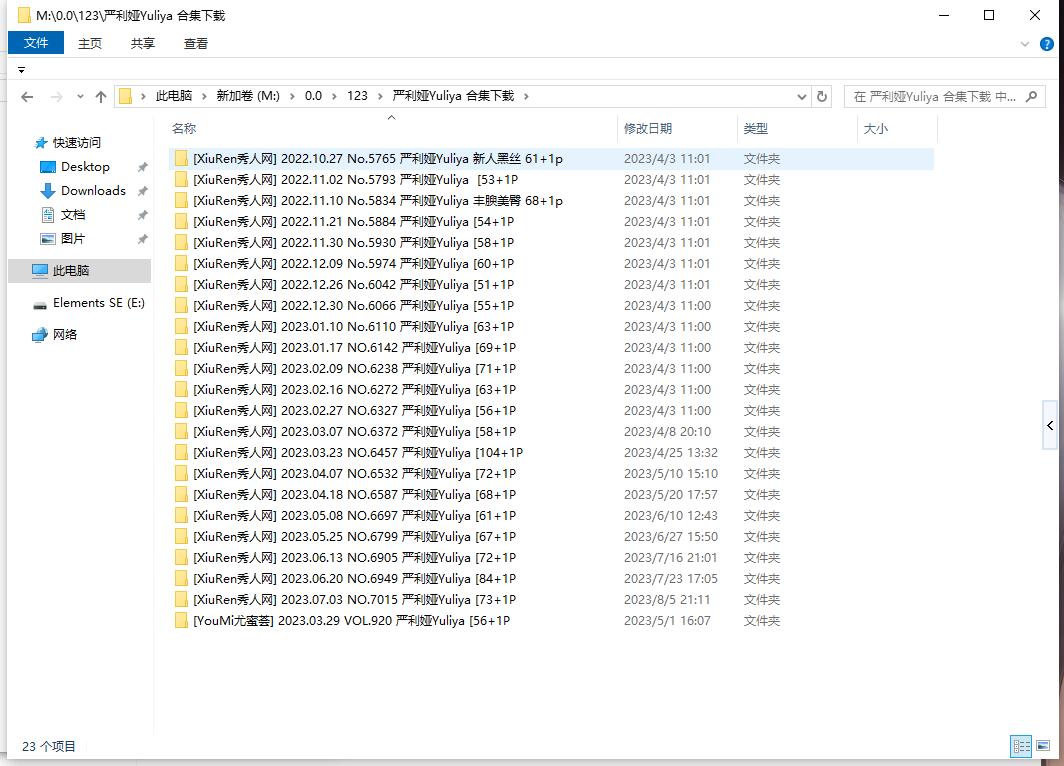Expand the chevron after 此电脑 breadcrumb
1064x766 pixels.
(204, 96)
